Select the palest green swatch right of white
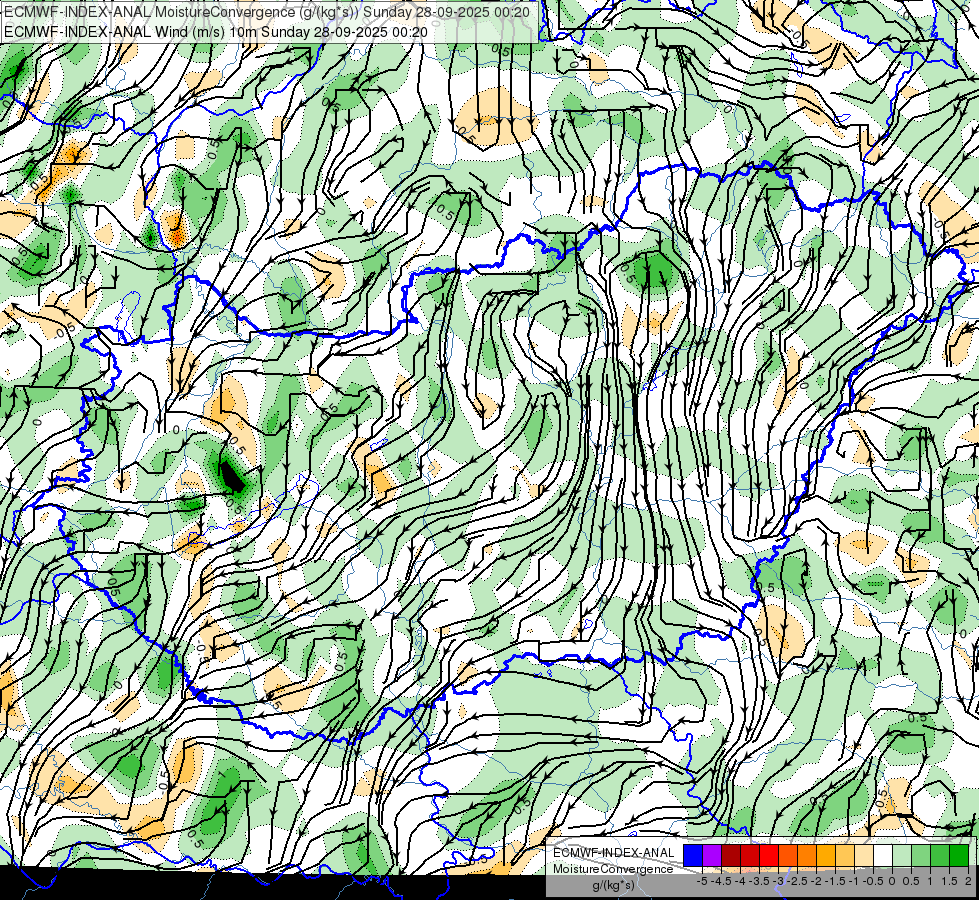Image resolution: width=979 pixels, height=900 pixels. point(902,855)
